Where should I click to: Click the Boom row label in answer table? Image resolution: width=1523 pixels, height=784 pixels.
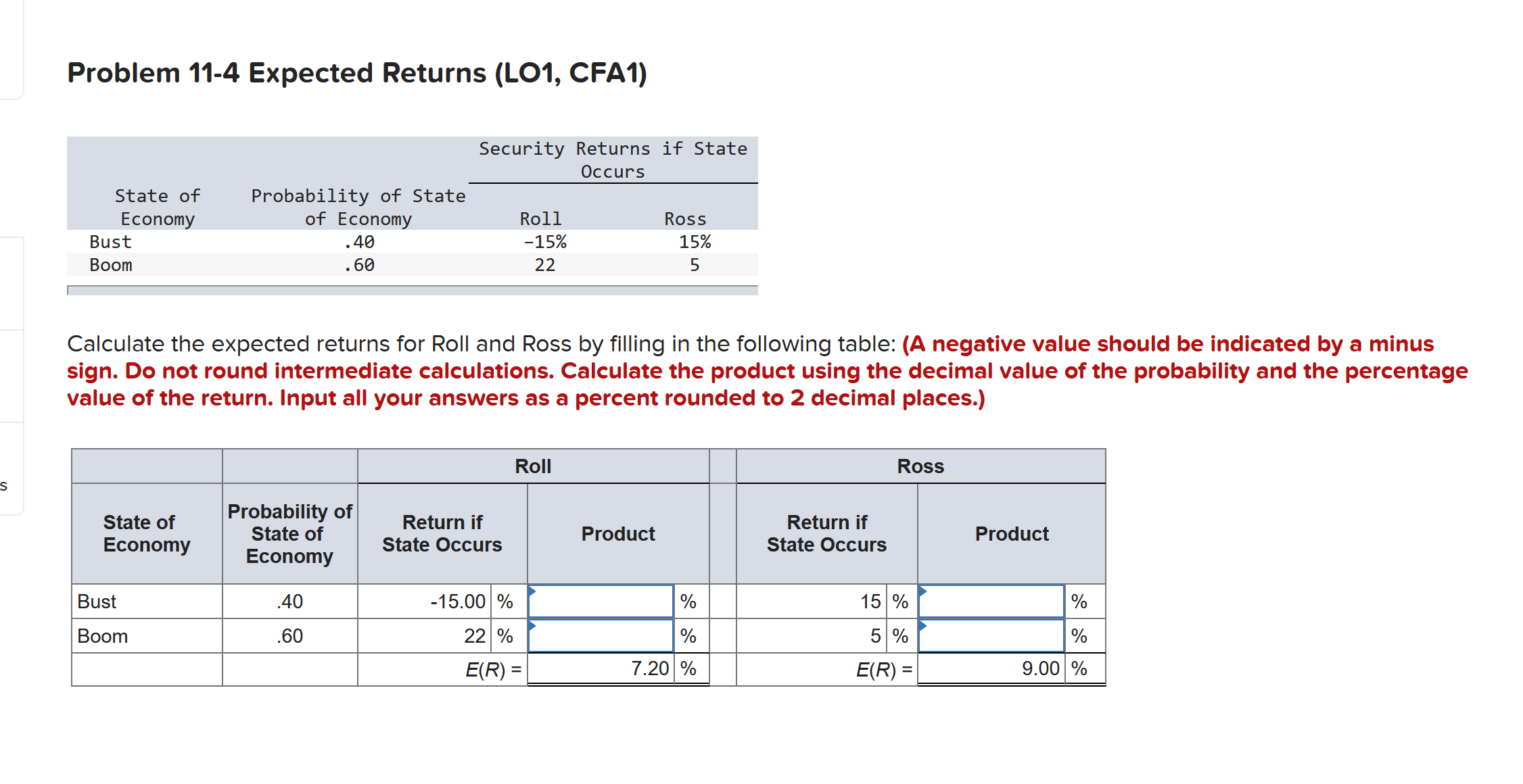tap(101, 635)
